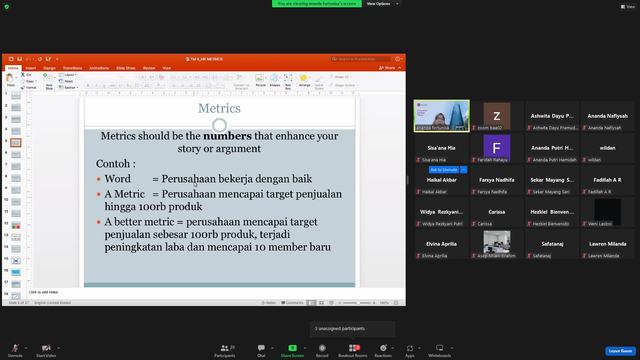
Task: Click fit slide to window icon
Action: [396, 303]
